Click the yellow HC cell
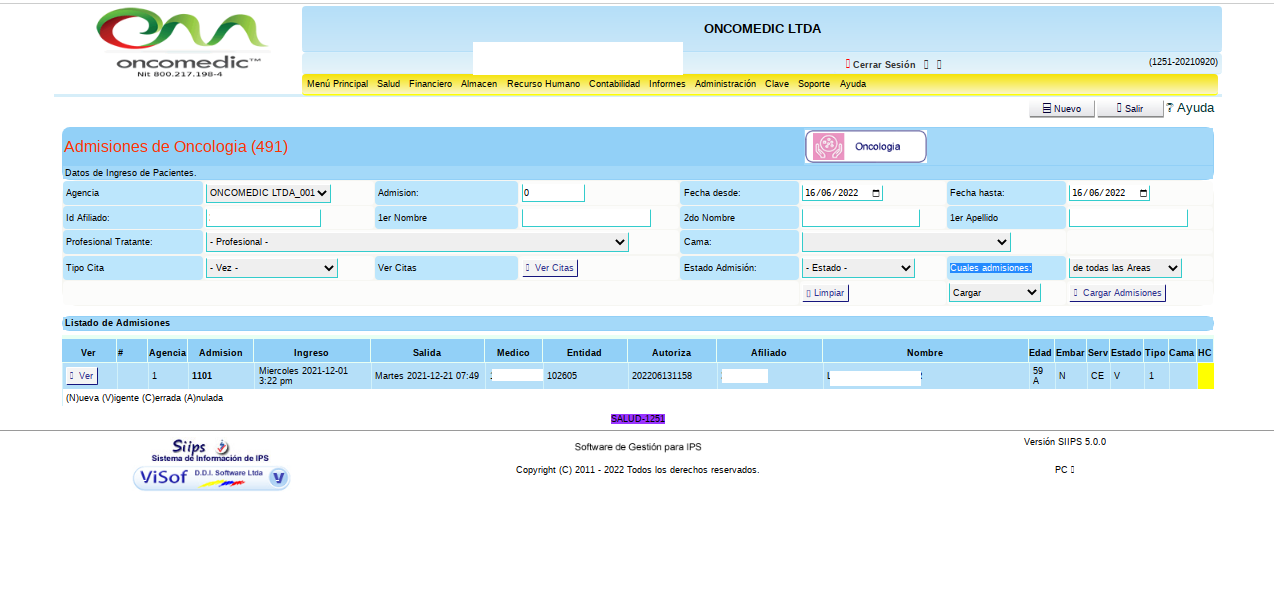The height and width of the screenshot is (593, 1274). 1205,376
